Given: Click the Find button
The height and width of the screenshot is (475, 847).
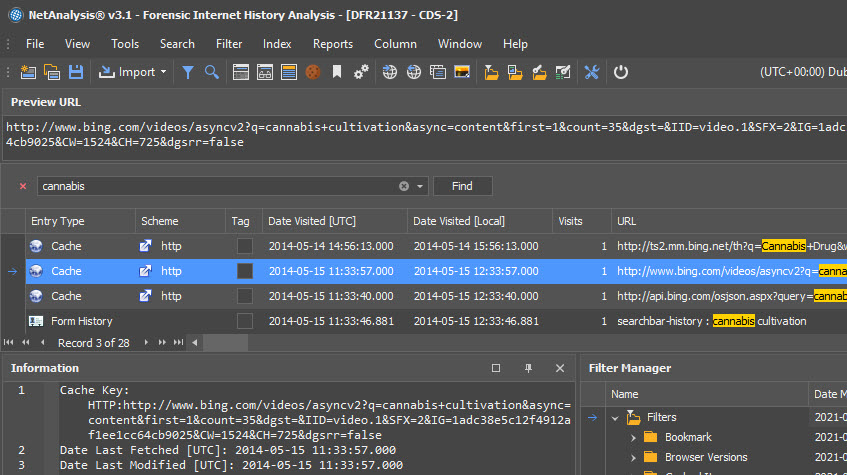Looking at the screenshot, I should point(462,186).
